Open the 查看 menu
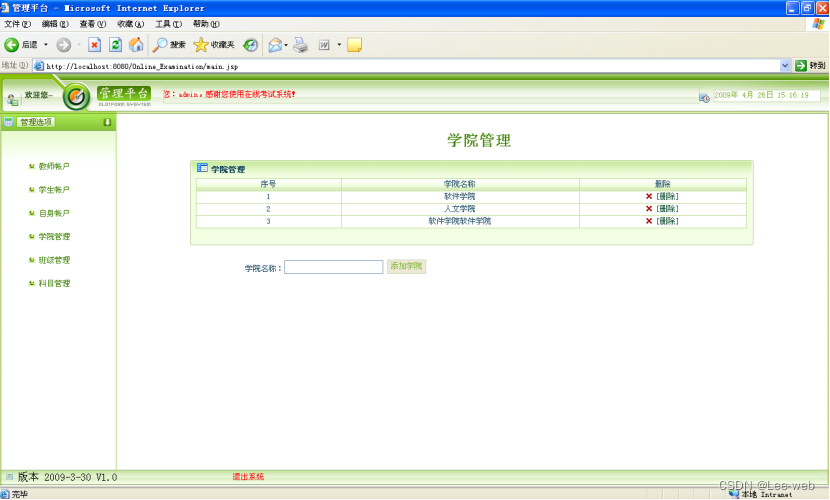The image size is (830, 500). point(93,24)
